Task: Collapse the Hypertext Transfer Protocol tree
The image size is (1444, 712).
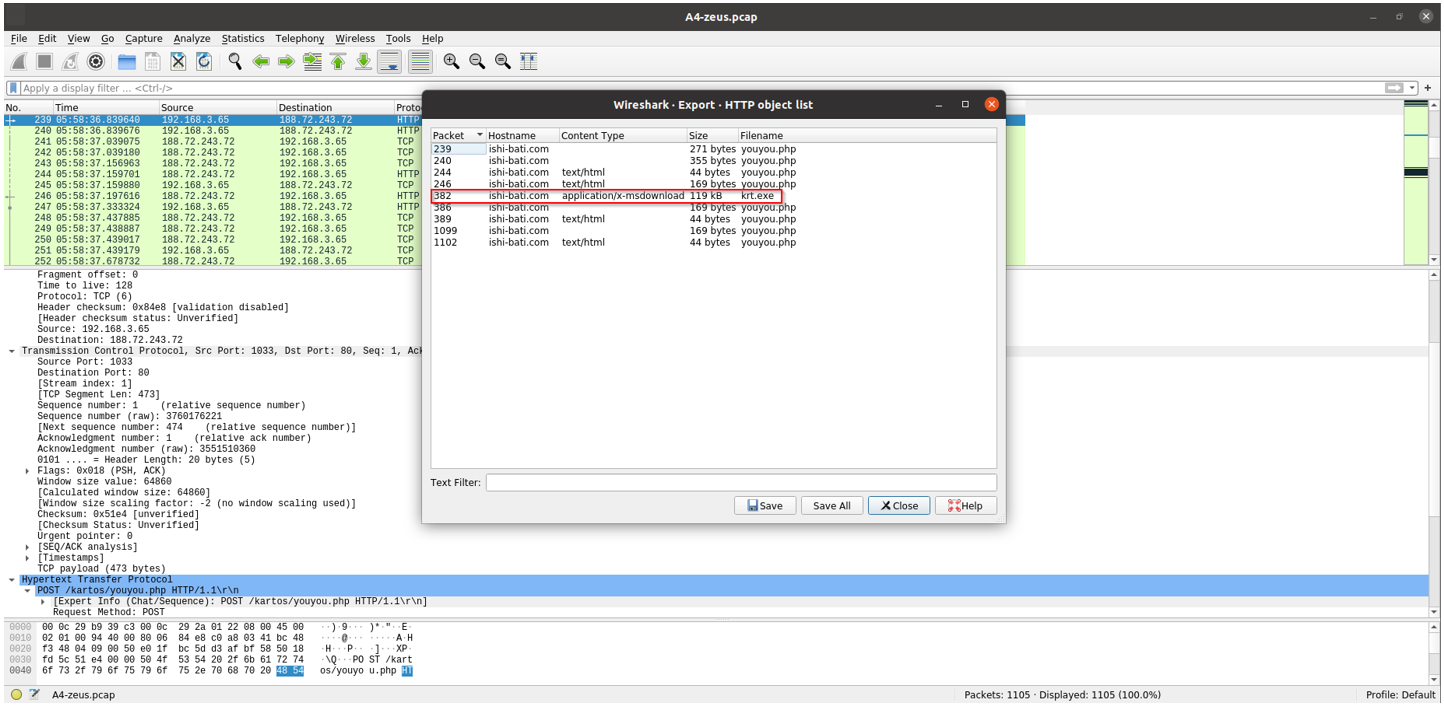Action: point(12,580)
